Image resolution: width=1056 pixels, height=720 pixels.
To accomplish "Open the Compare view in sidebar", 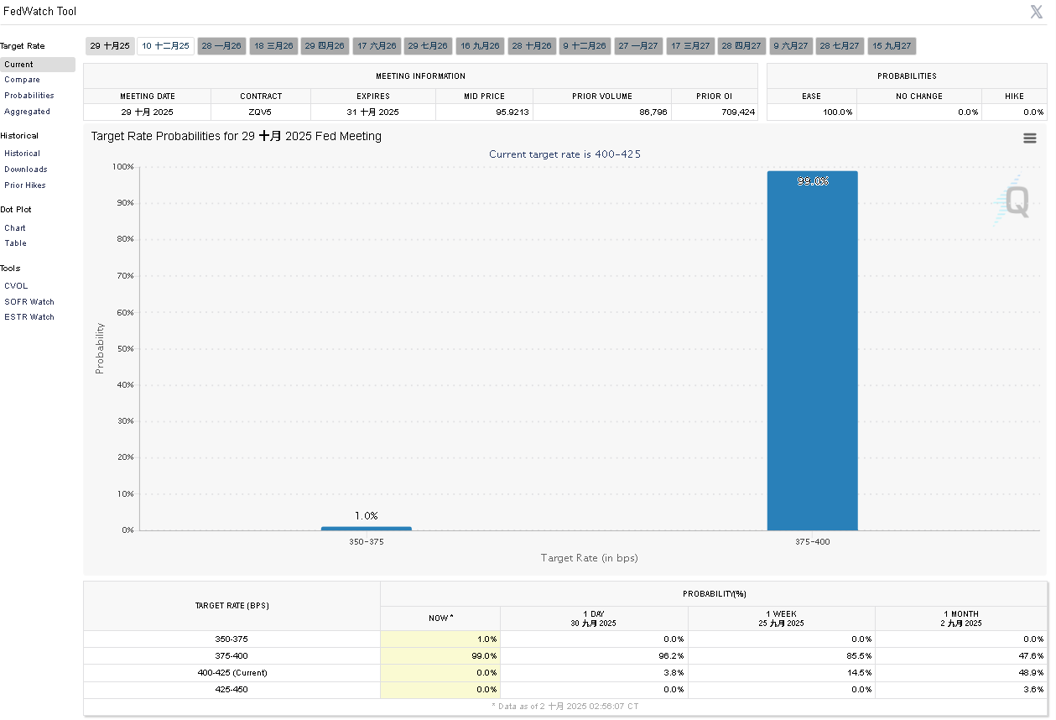I will [22, 79].
